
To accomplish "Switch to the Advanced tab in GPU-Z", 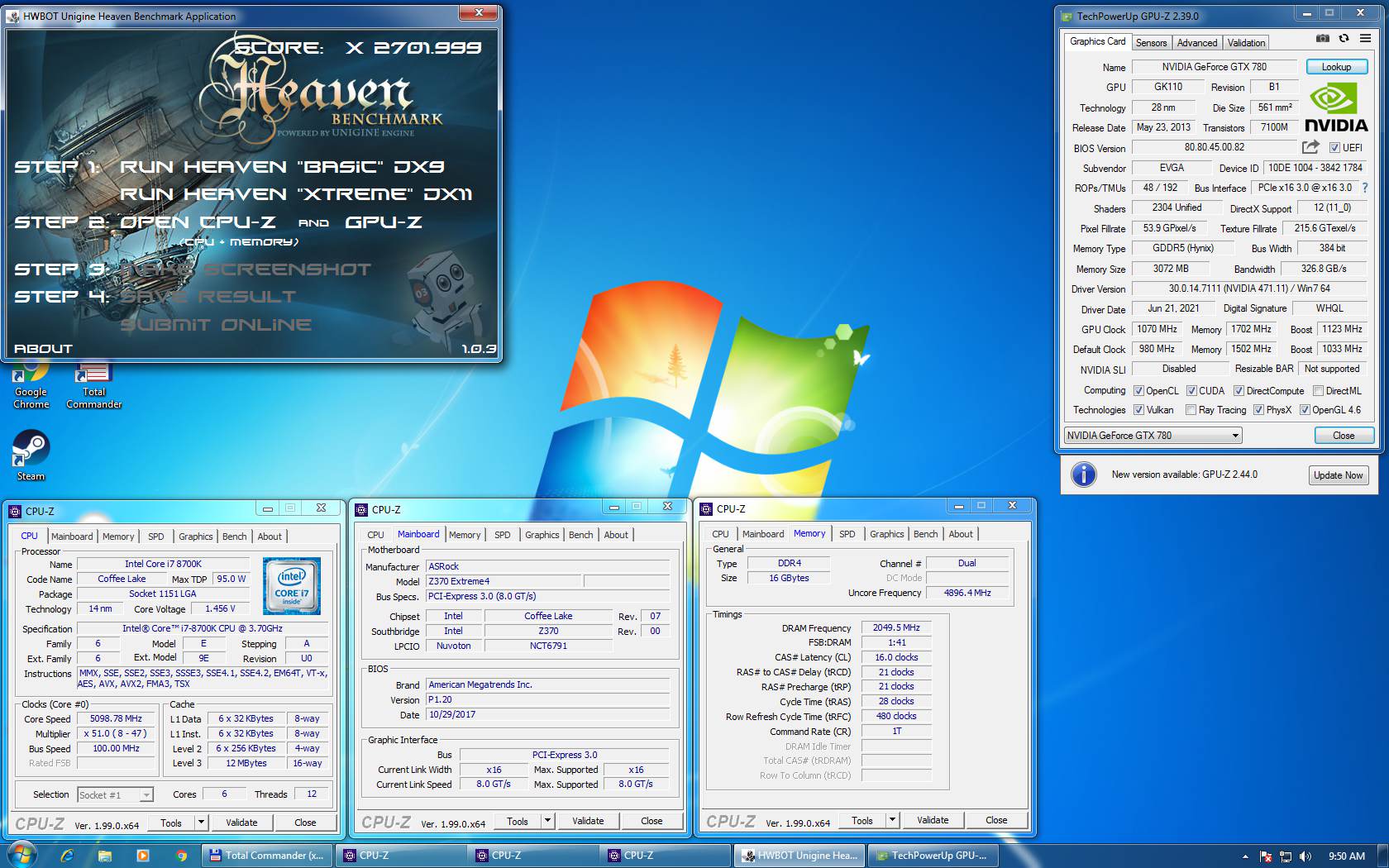I will (1196, 43).
